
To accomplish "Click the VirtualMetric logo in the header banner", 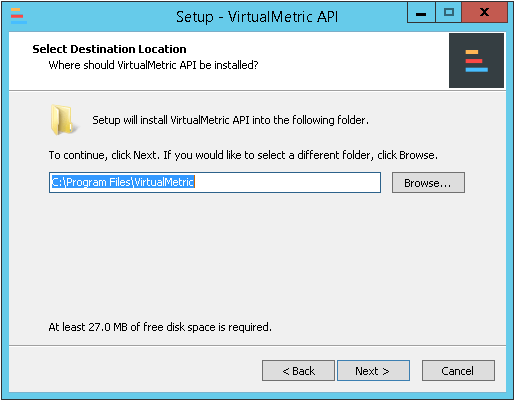I will coord(476,60).
